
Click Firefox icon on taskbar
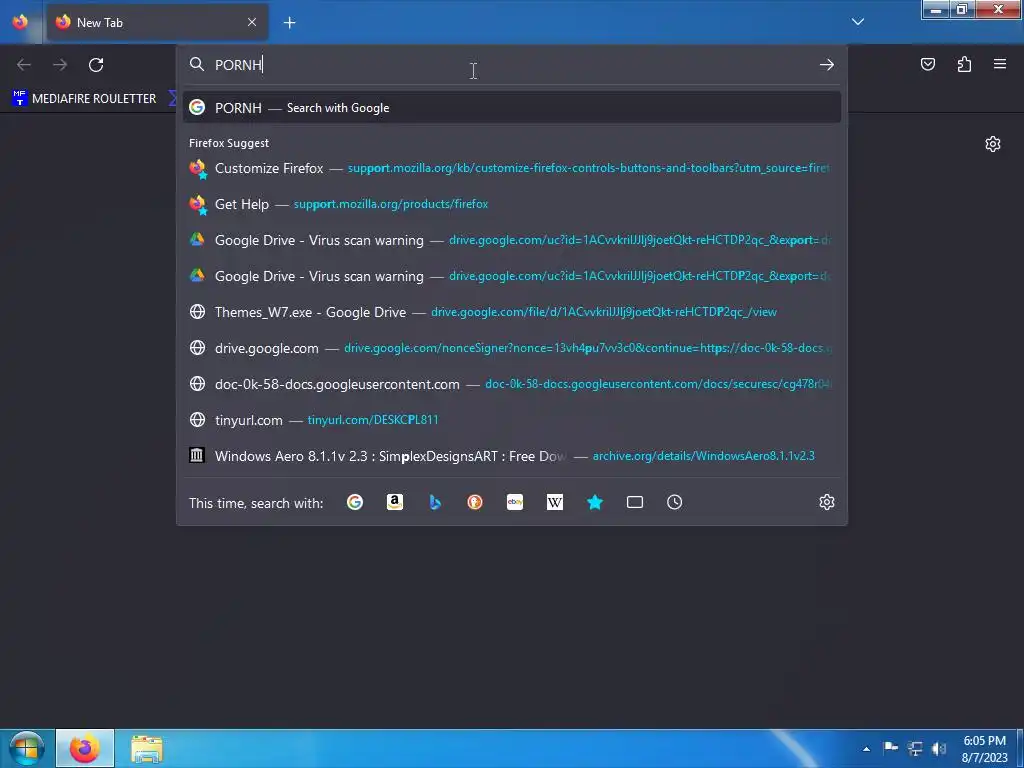coord(85,748)
